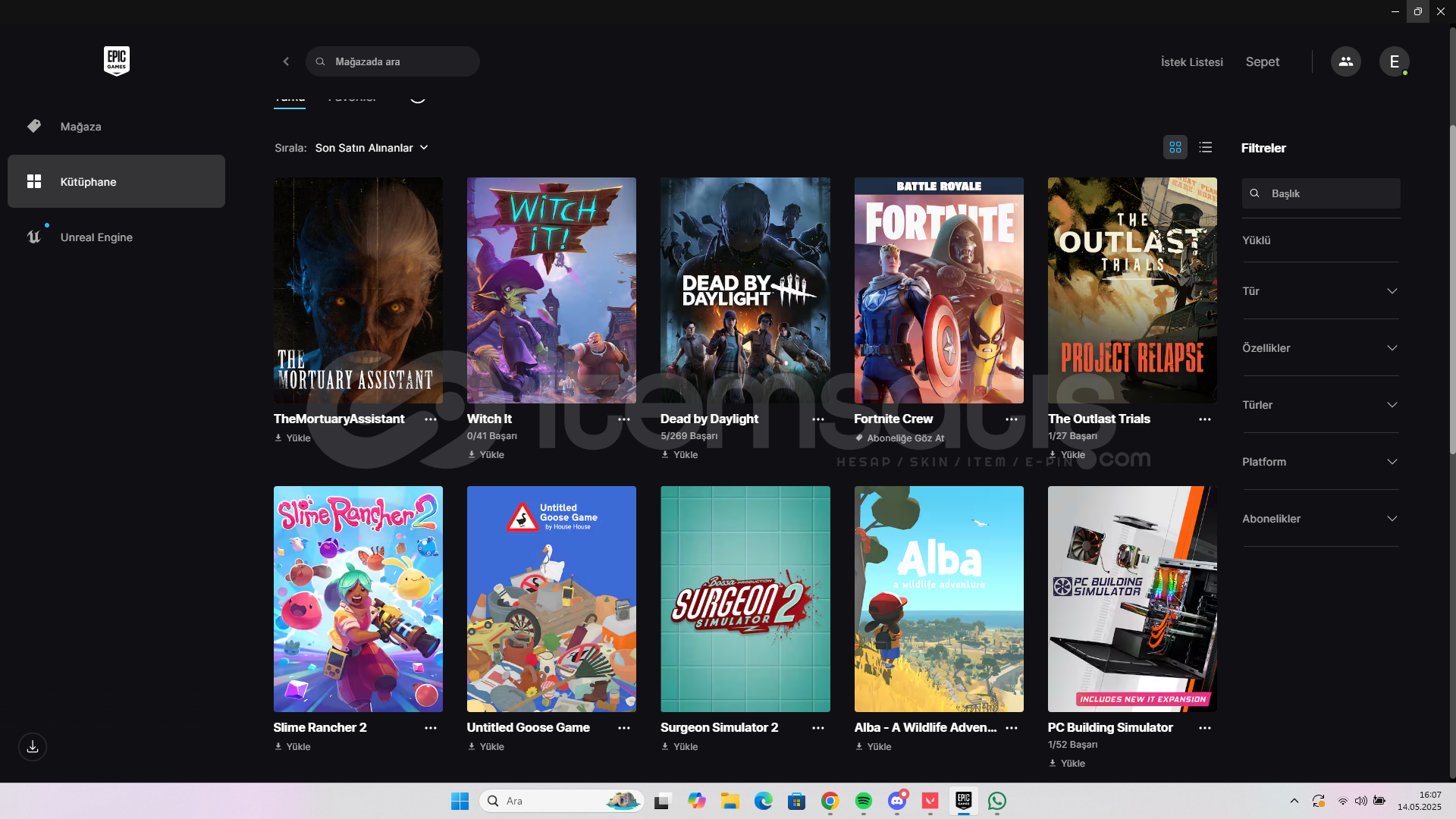Switch to grid view layout
Image resolution: width=1456 pixels, height=819 pixels.
(1175, 147)
